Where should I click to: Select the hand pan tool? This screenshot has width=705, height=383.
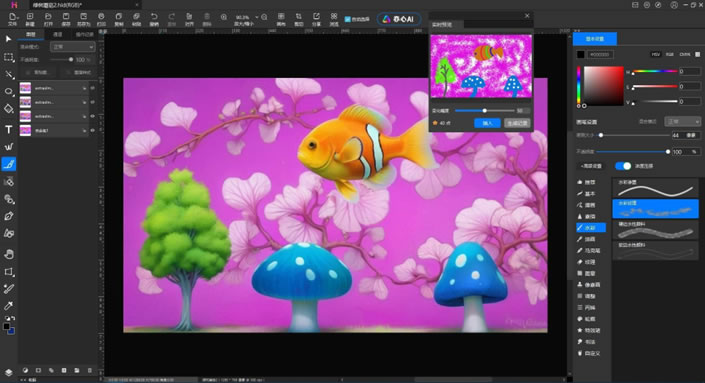click(9, 254)
